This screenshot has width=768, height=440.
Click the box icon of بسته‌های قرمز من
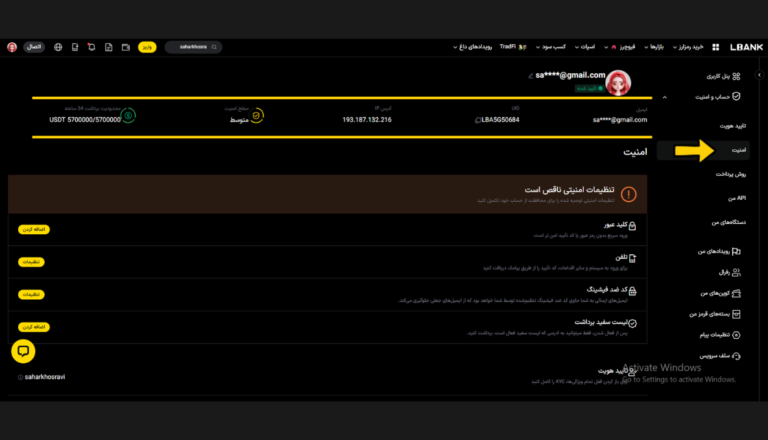(736, 314)
